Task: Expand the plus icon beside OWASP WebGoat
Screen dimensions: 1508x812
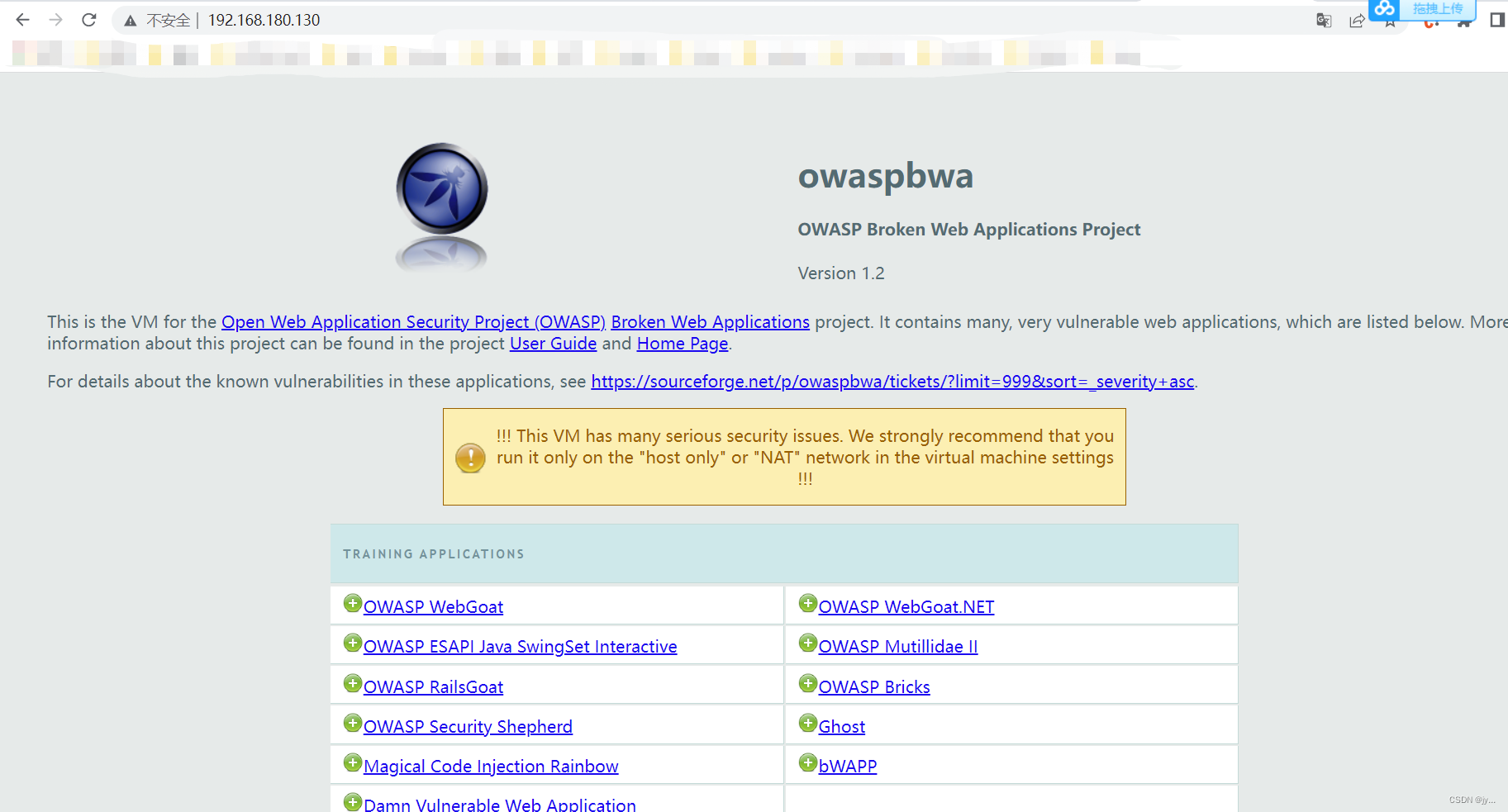Action: pos(353,603)
